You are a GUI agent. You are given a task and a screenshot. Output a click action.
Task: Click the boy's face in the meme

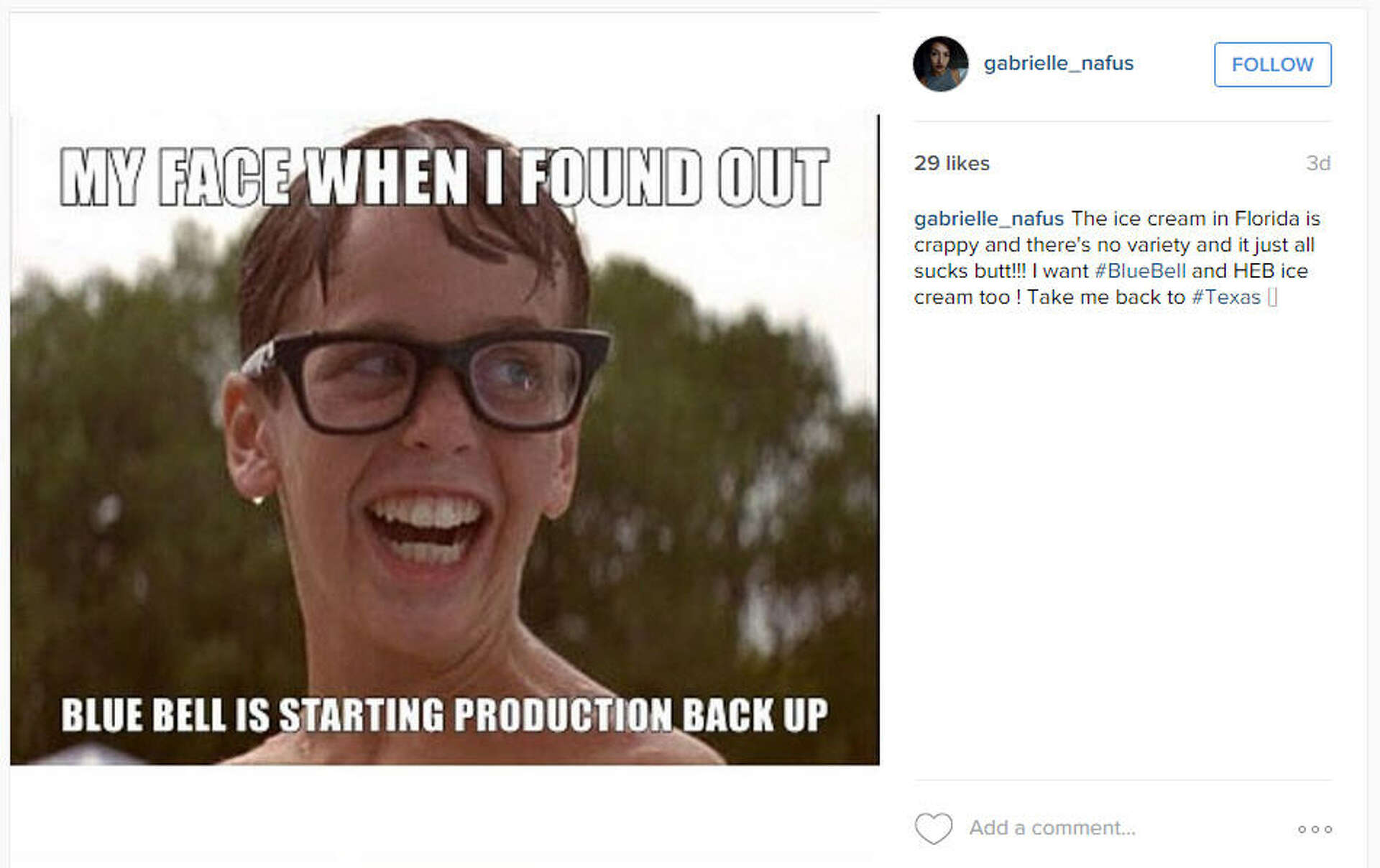(424, 431)
